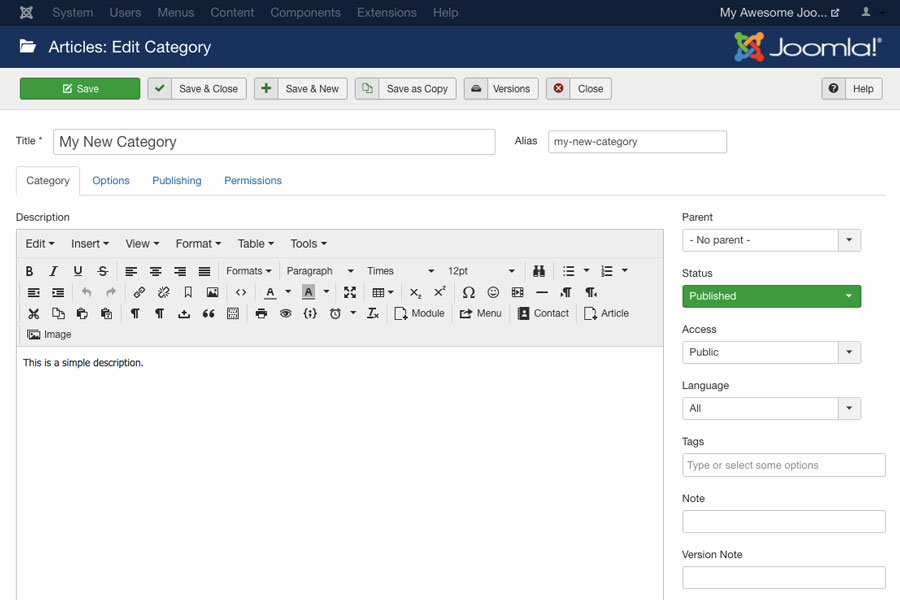Click the Insert/Edit Link icon
Viewport: 900px width, 600px height.
[139, 292]
